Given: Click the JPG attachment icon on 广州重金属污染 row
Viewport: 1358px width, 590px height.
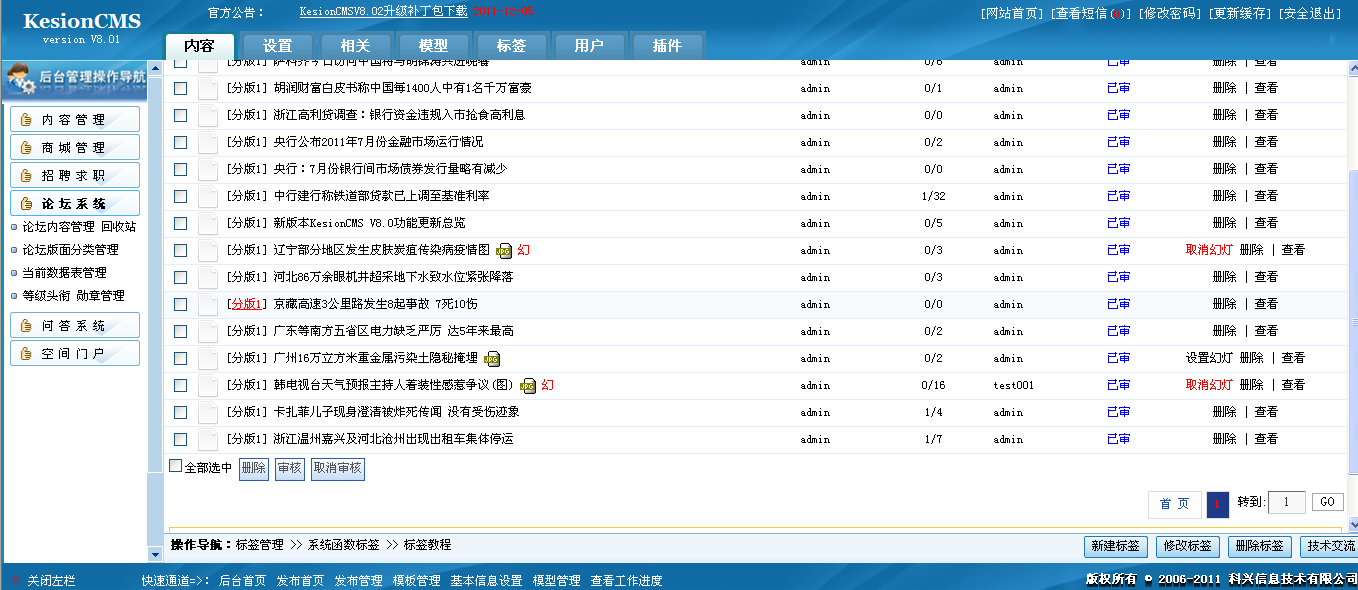Looking at the screenshot, I should point(489,357).
